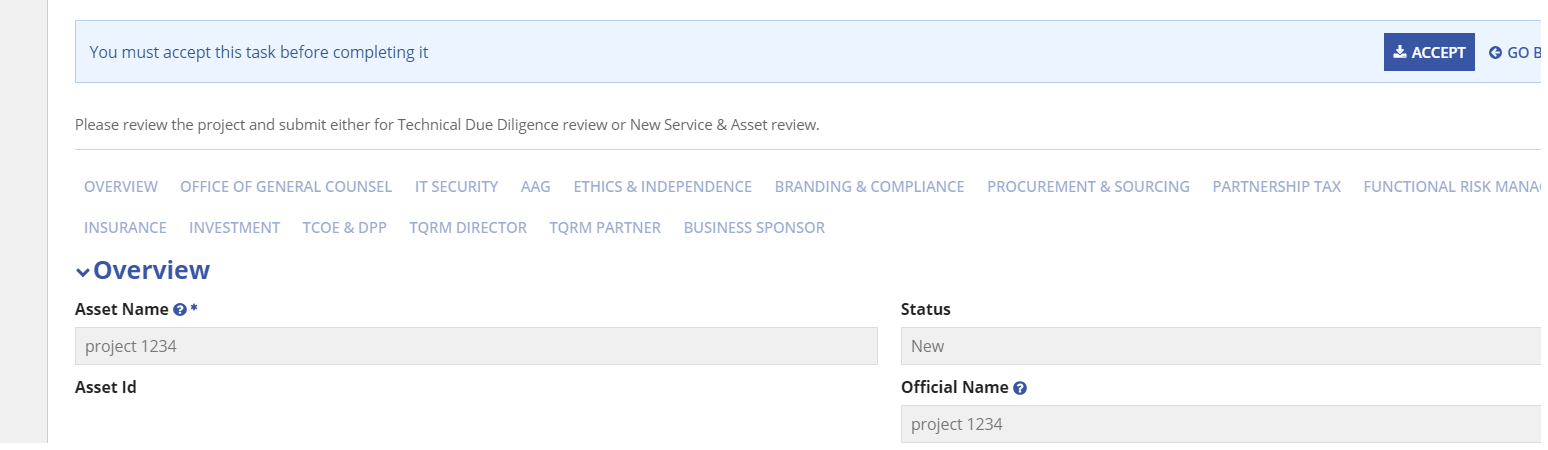Click the Official Name help icon

pyautogui.click(x=1020, y=388)
